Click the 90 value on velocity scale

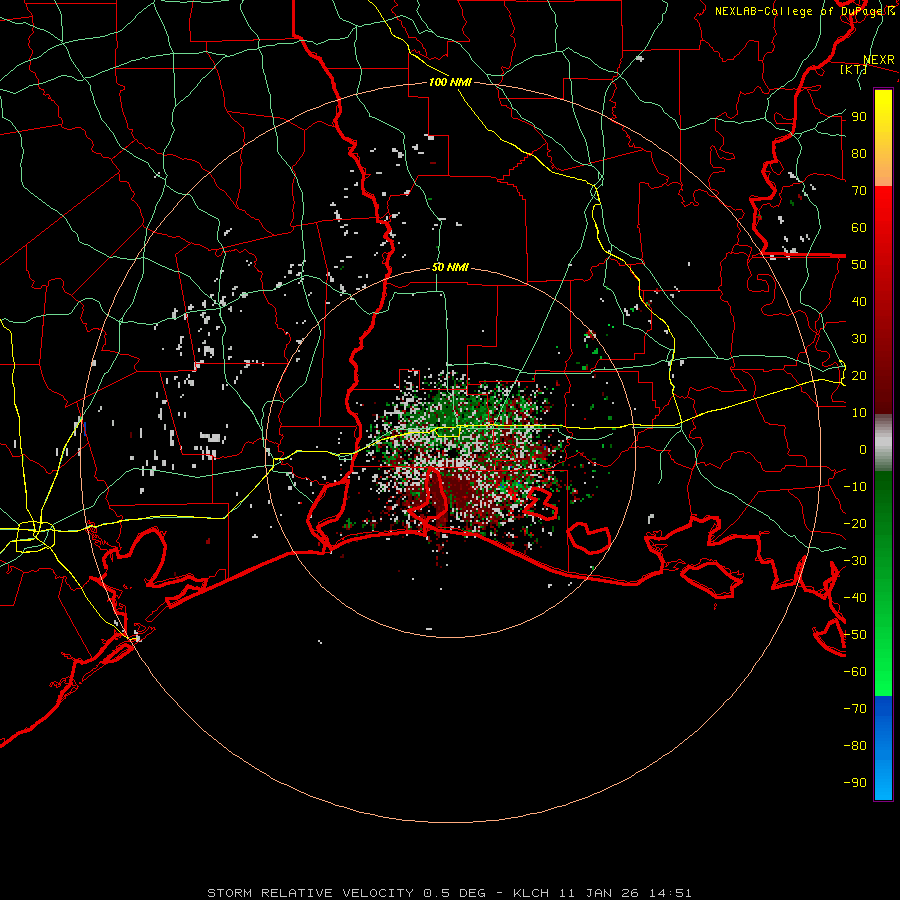(859, 117)
